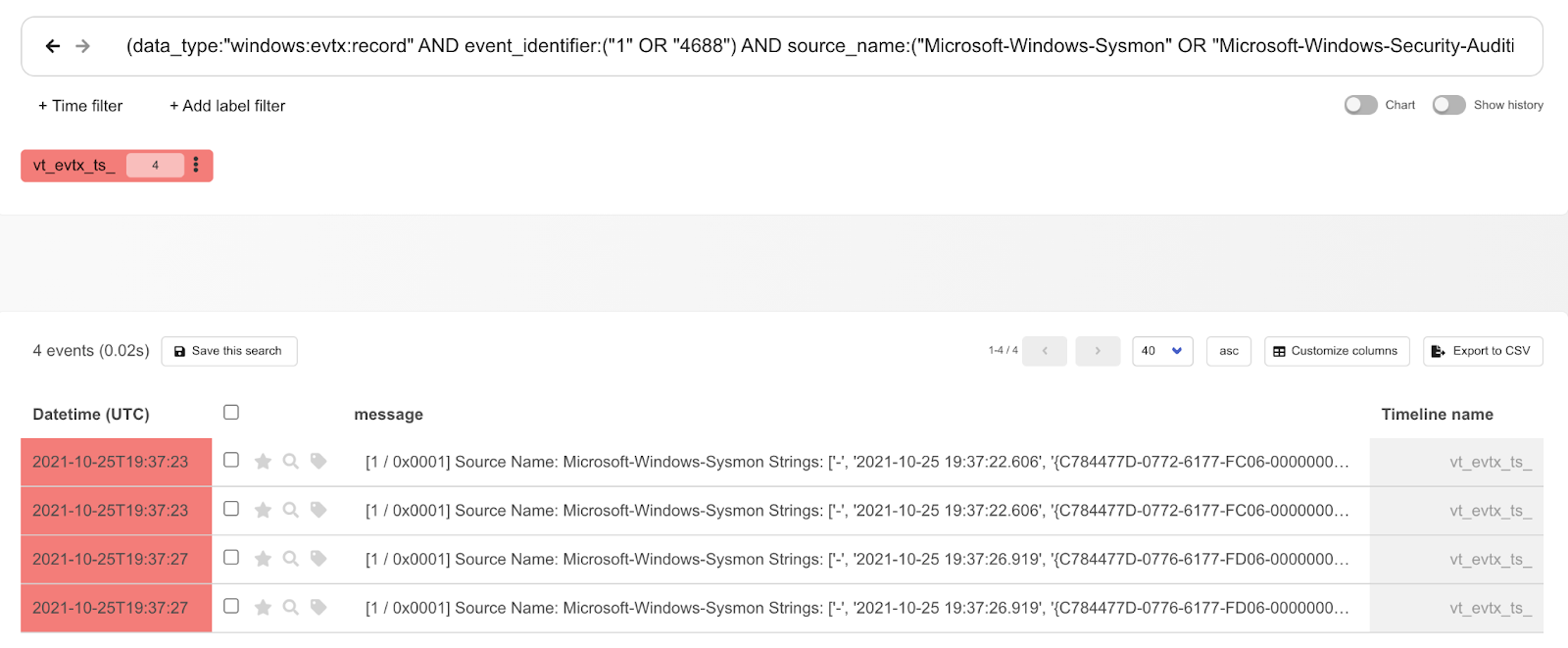The height and width of the screenshot is (648, 1568).
Task: Check the second 19:37:27 event checkbox
Action: click(231, 607)
